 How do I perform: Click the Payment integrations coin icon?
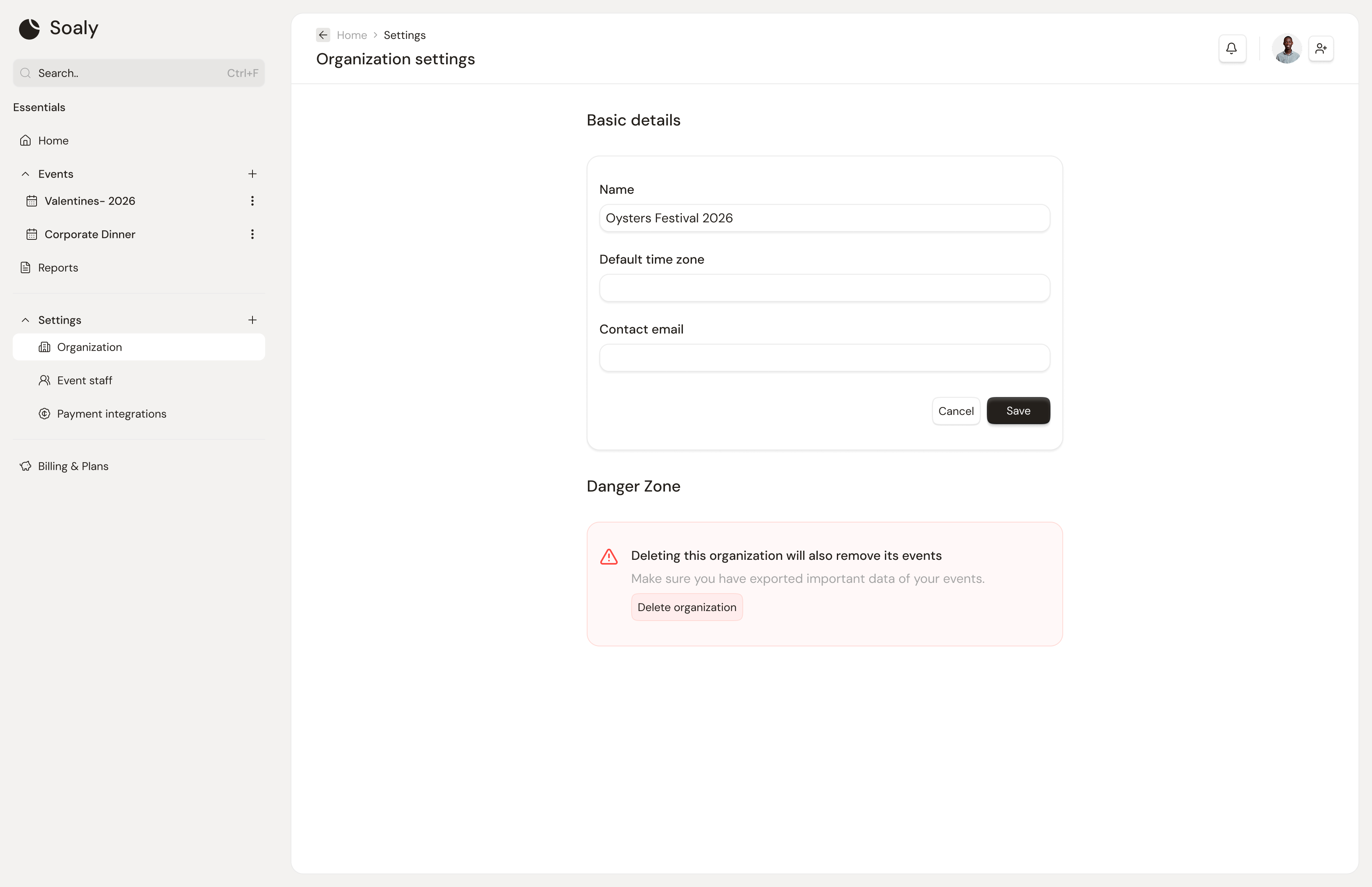click(44, 414)
